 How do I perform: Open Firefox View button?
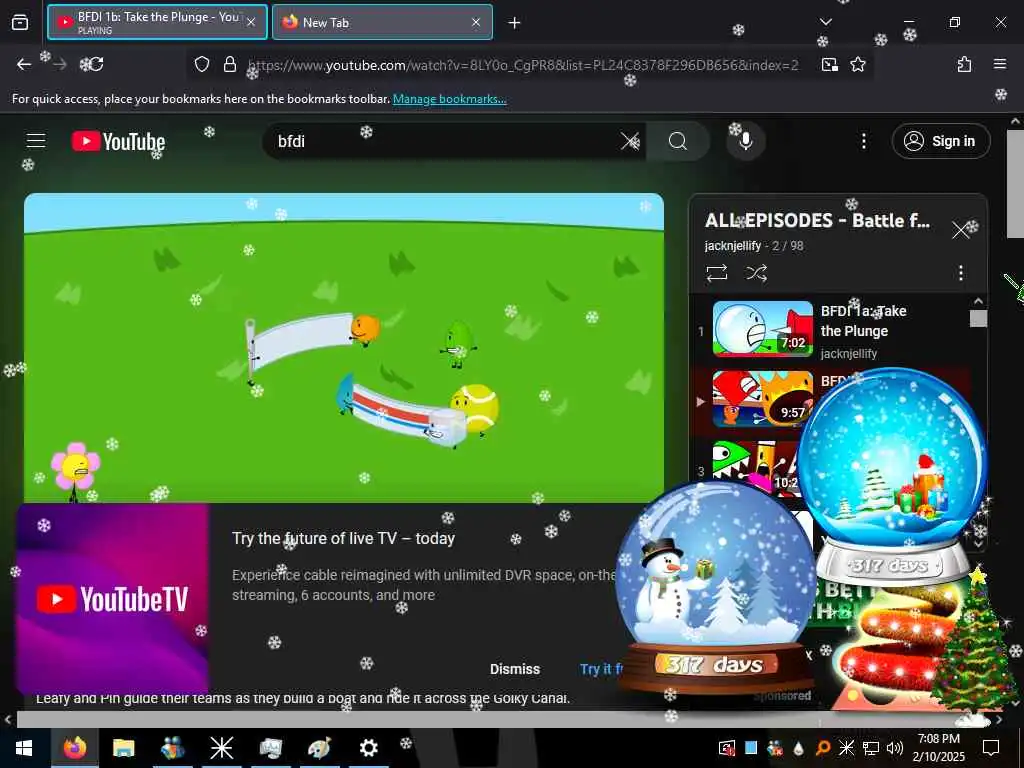coord(20,22)
